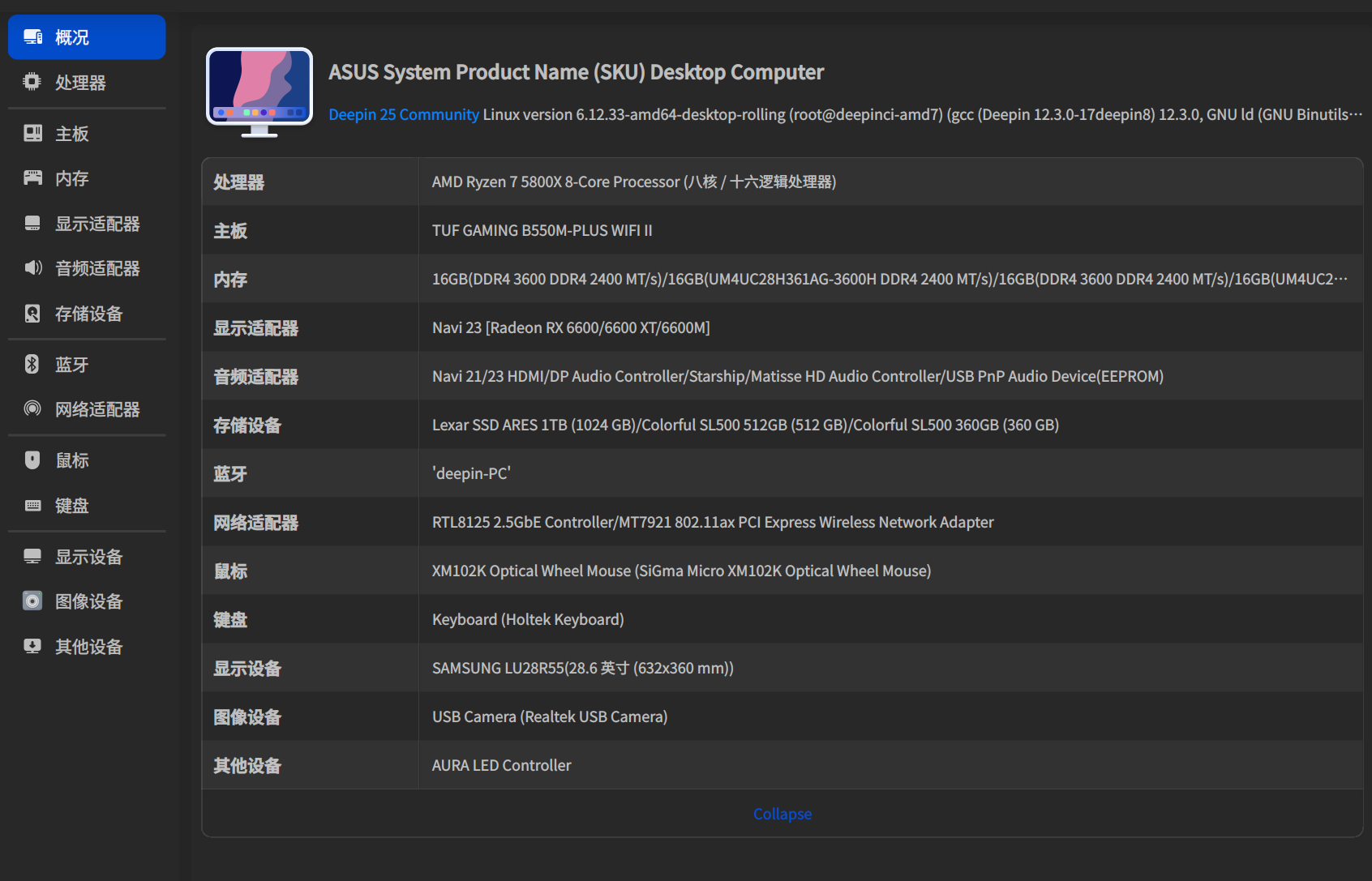
Task: Click the 显示设备 monitor icon
Action: (32, 556)
